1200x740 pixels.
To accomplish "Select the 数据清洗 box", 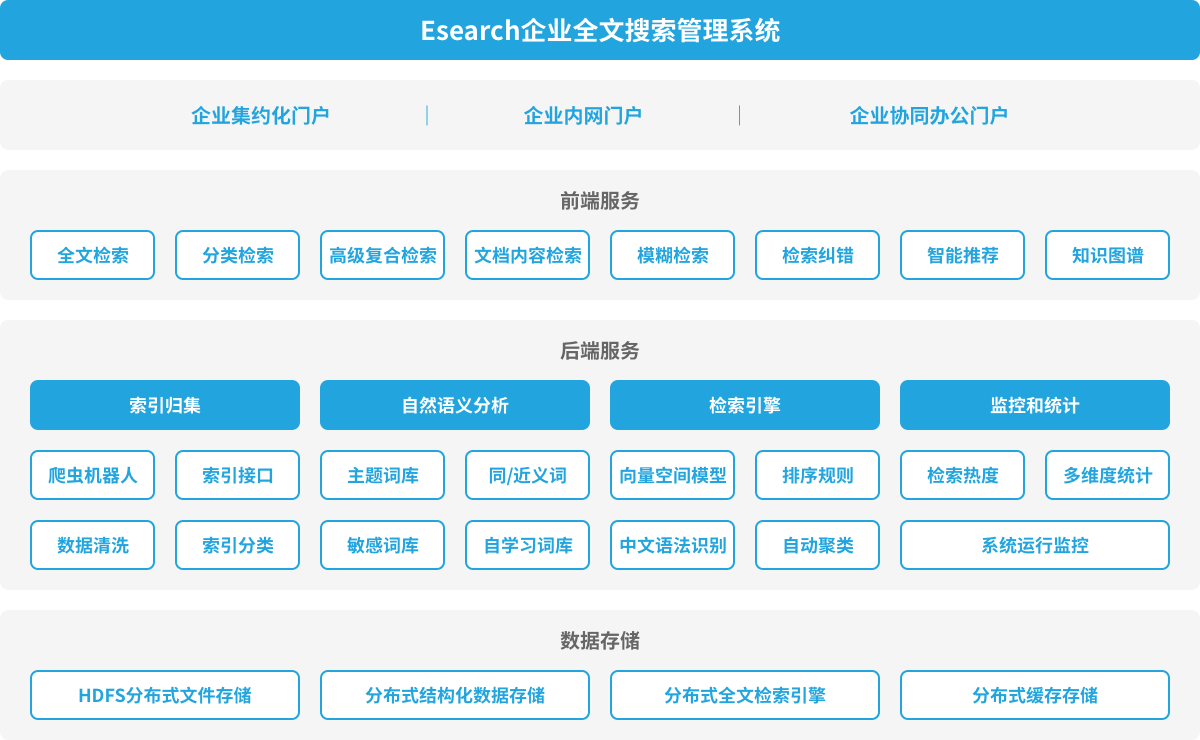I will click(x=92, y=545).
